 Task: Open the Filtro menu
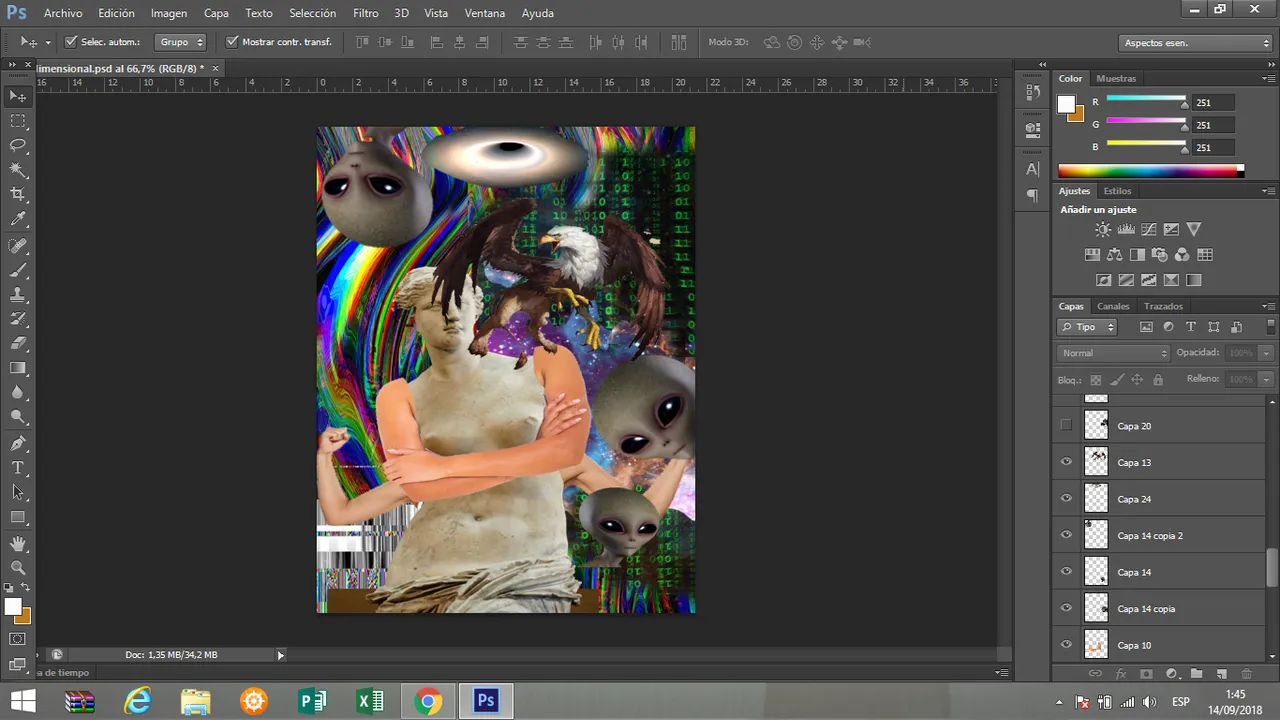[x=366, y=13]
